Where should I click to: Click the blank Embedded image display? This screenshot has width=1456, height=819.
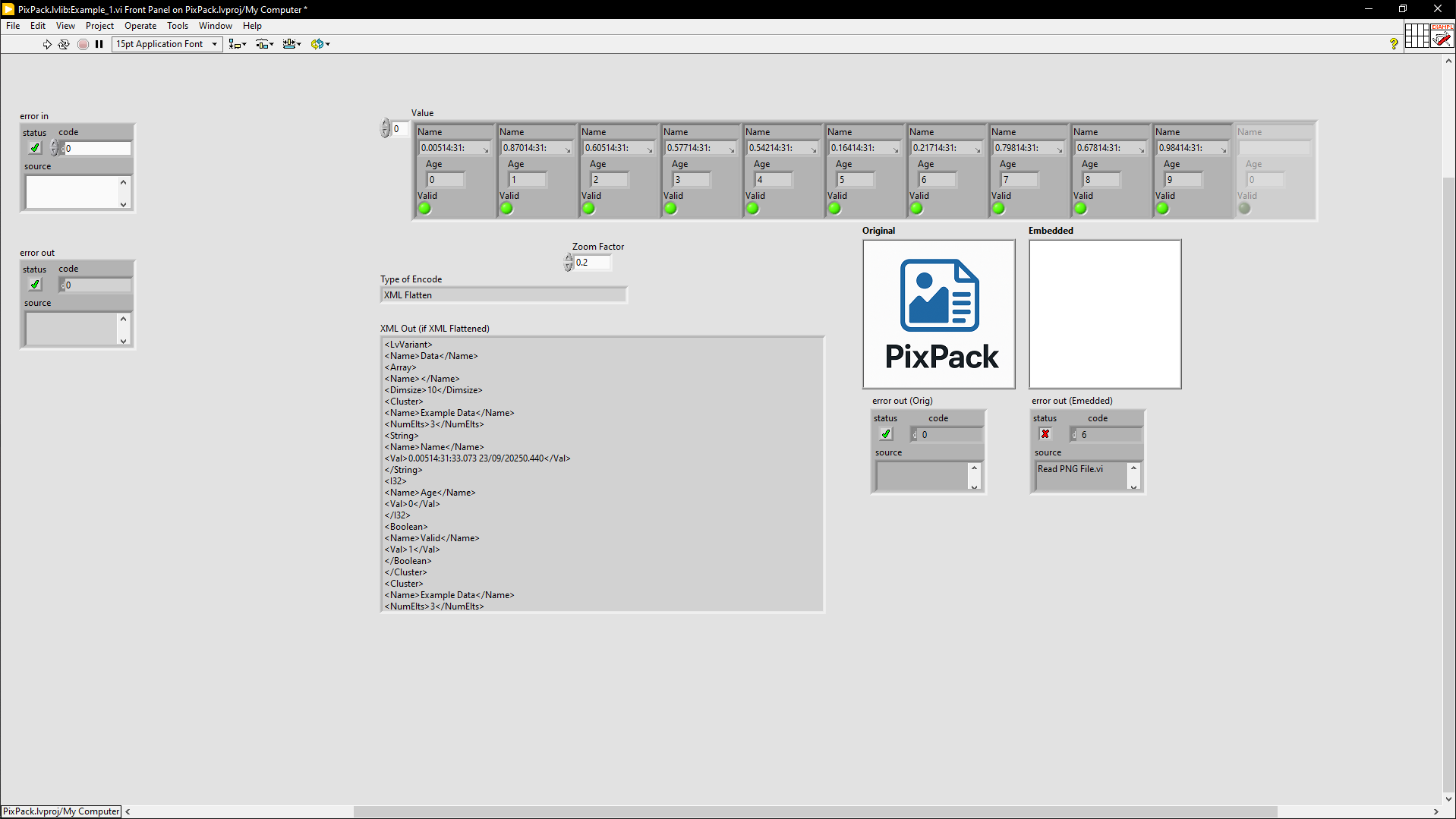coord(1105,314)
